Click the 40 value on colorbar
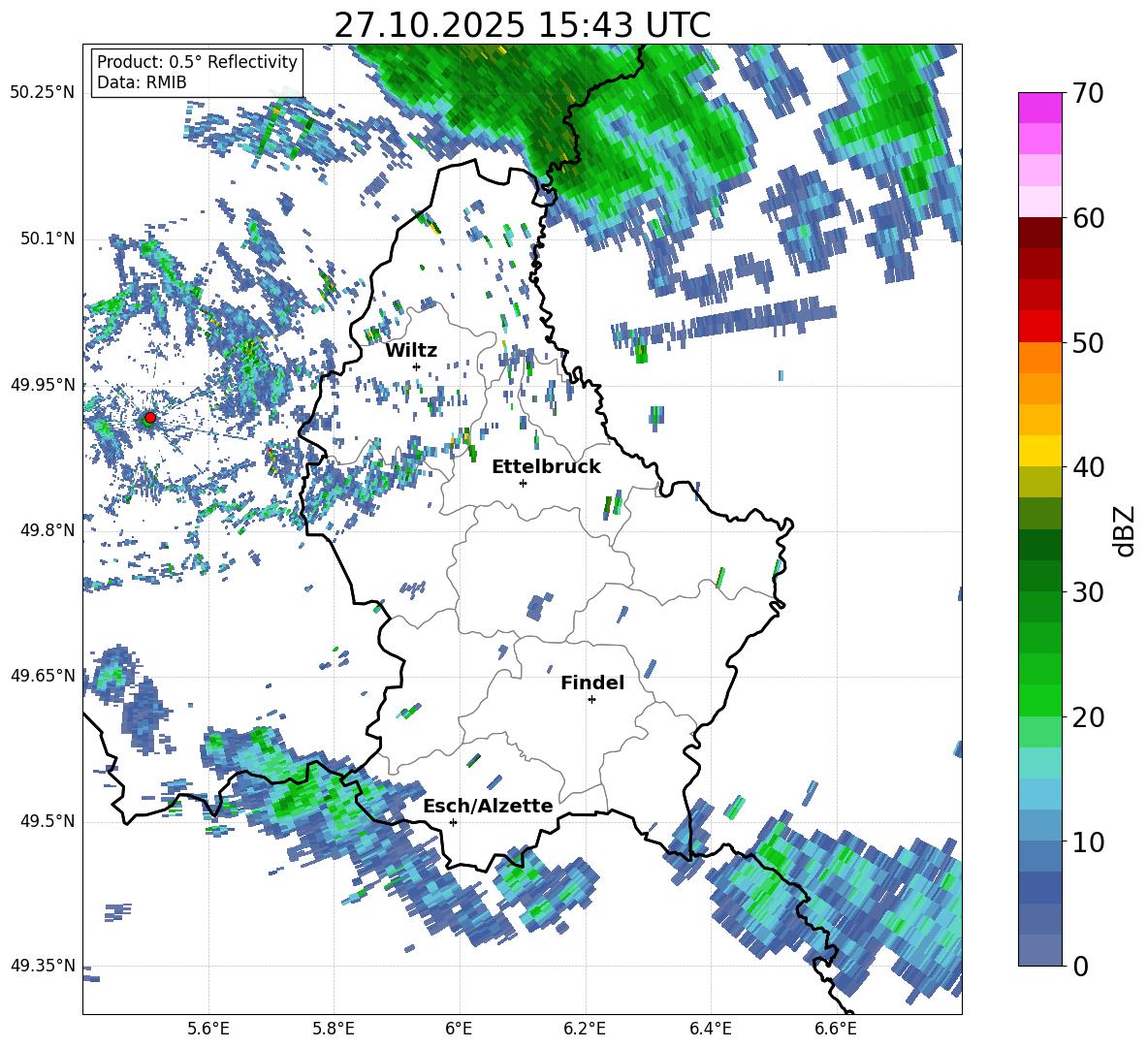 point(1088,467)
